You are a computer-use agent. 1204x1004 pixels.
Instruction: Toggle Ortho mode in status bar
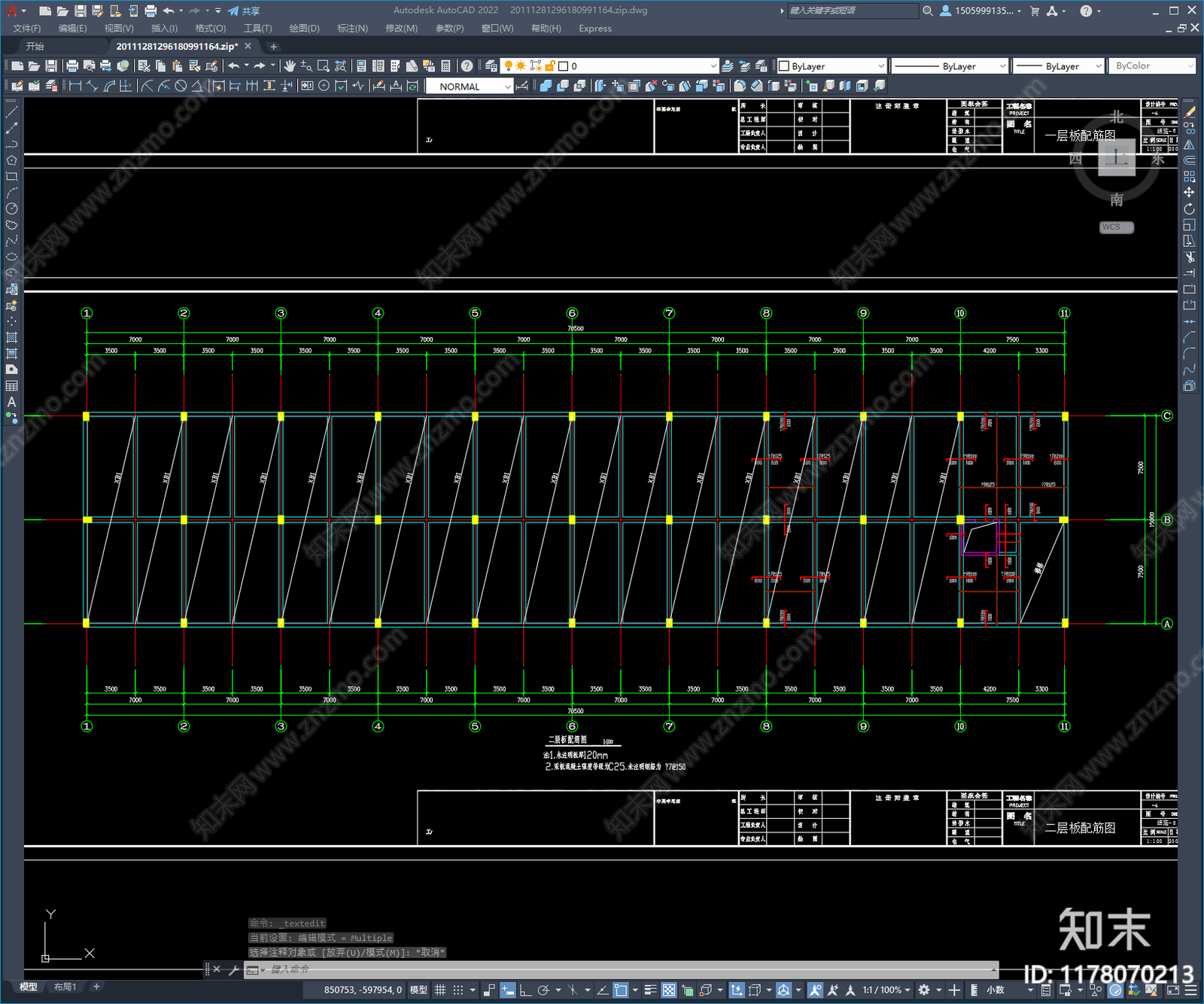525,990
